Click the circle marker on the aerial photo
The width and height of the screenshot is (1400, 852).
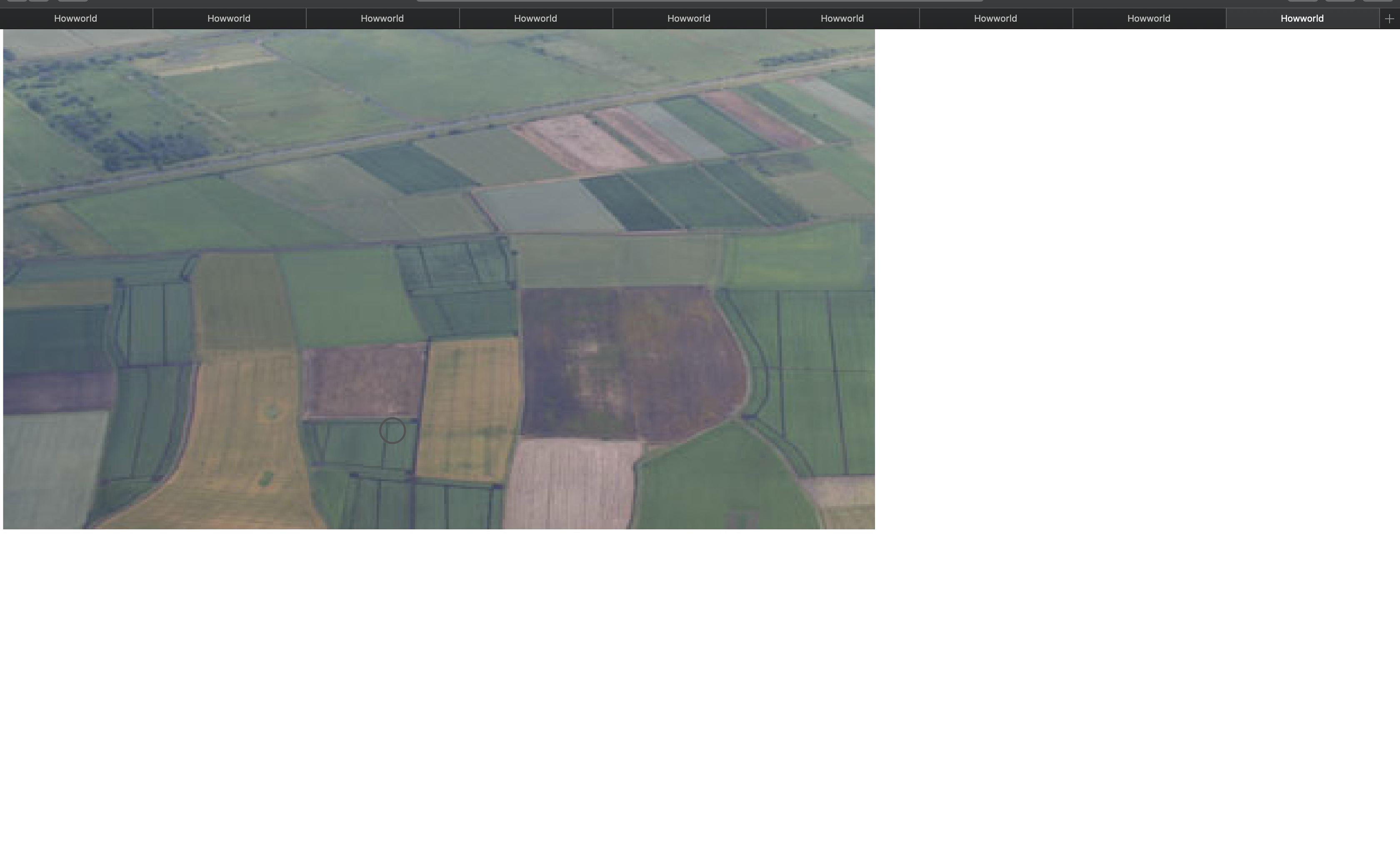tap(392, 430)
